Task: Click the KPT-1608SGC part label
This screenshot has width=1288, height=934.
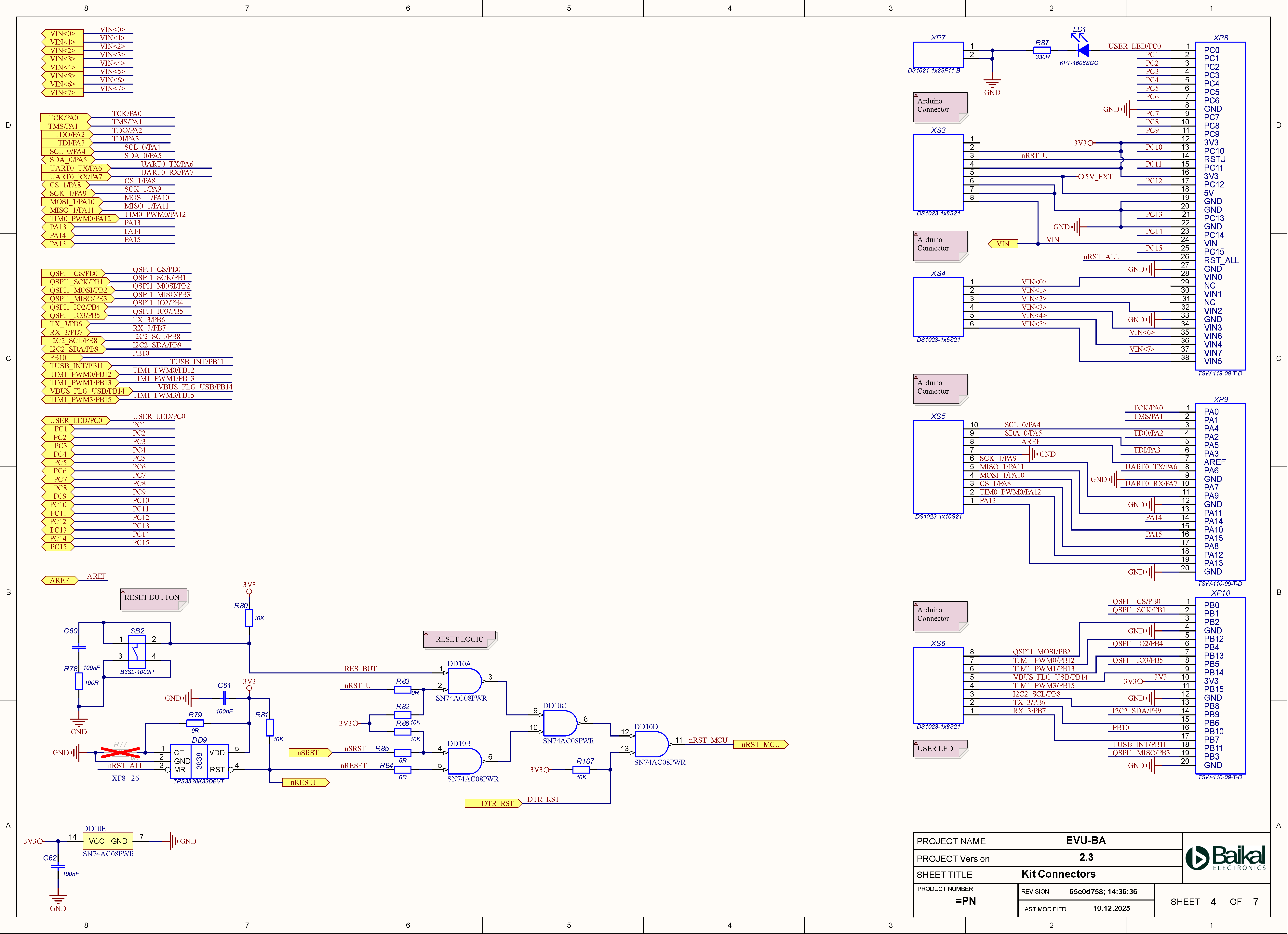Action: point(1079,63)
